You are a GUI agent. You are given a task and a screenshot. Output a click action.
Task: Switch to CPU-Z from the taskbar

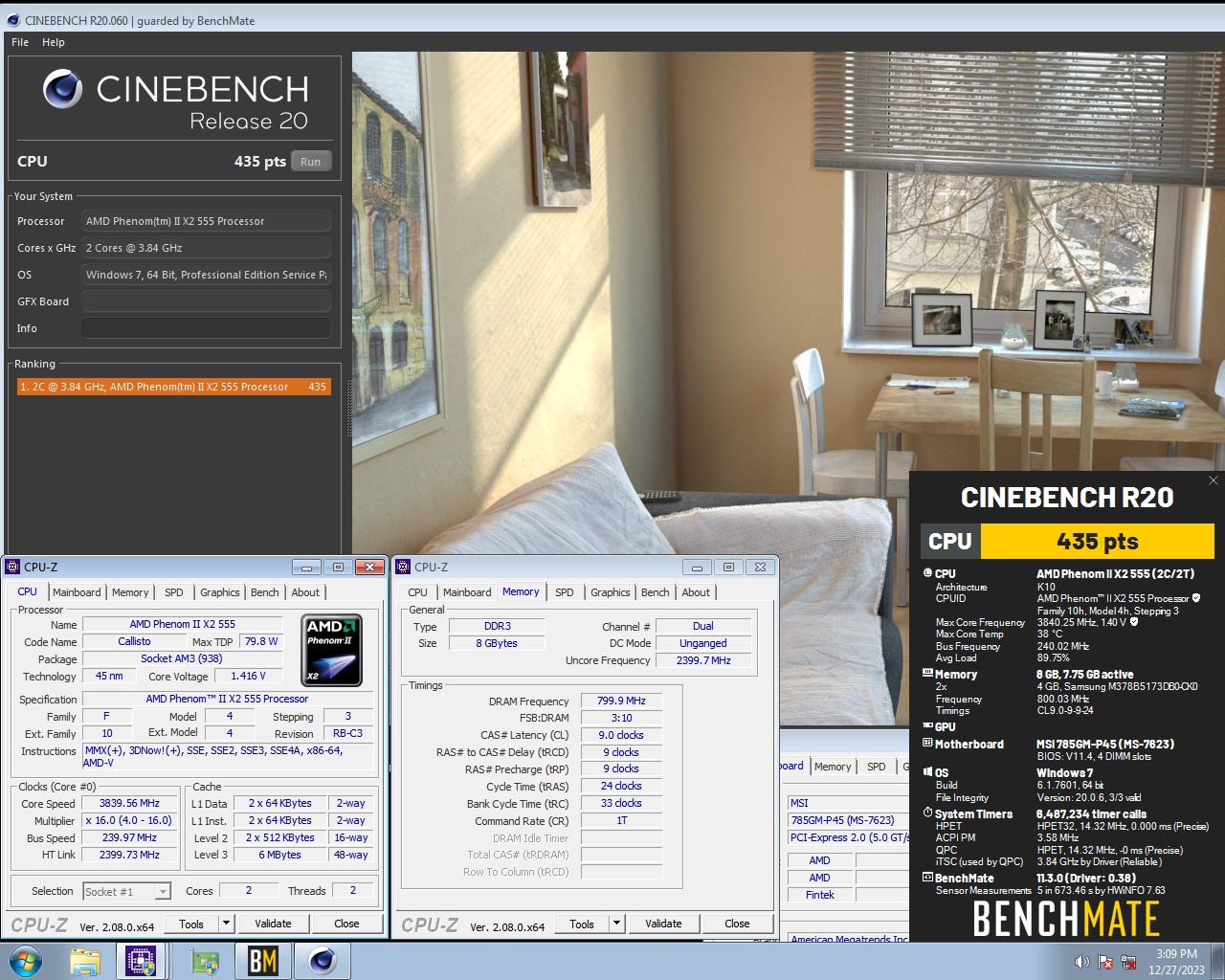click(141, 961)
